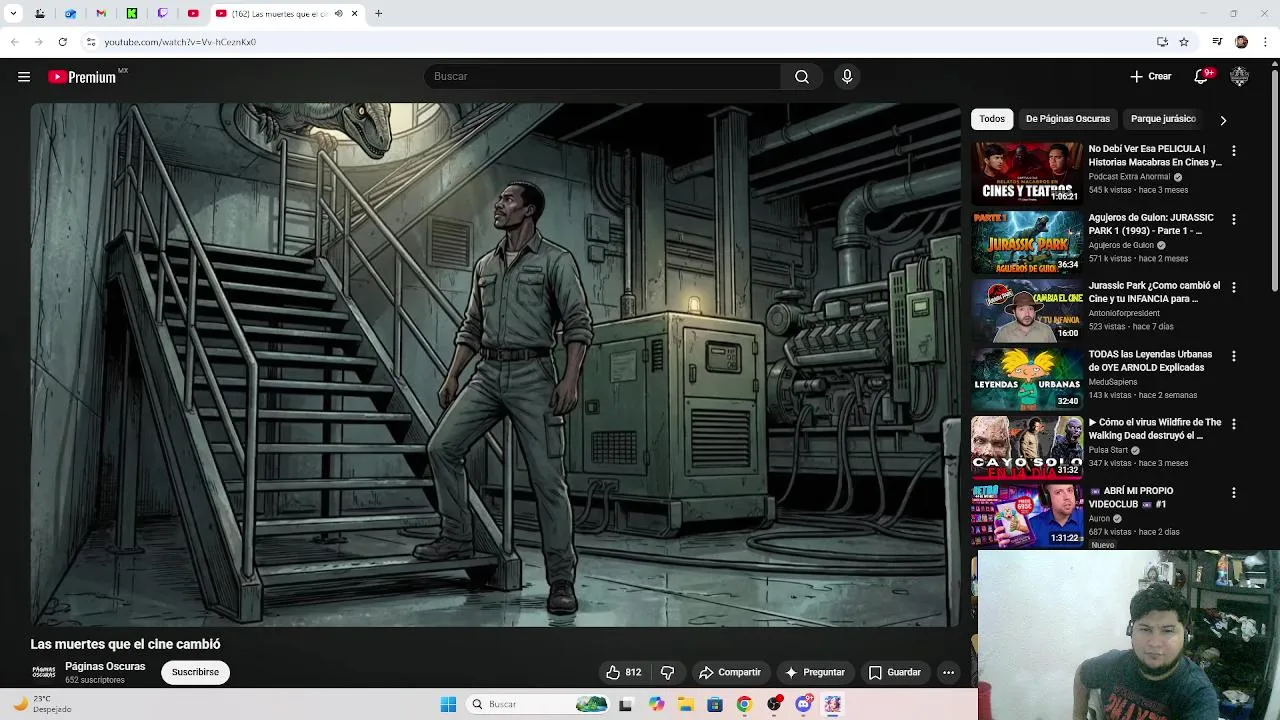1280x720 pixels.
Task: Open Cines y Teatros video thumbnail
Action: pyautogui.click(x=1027, y=173)
